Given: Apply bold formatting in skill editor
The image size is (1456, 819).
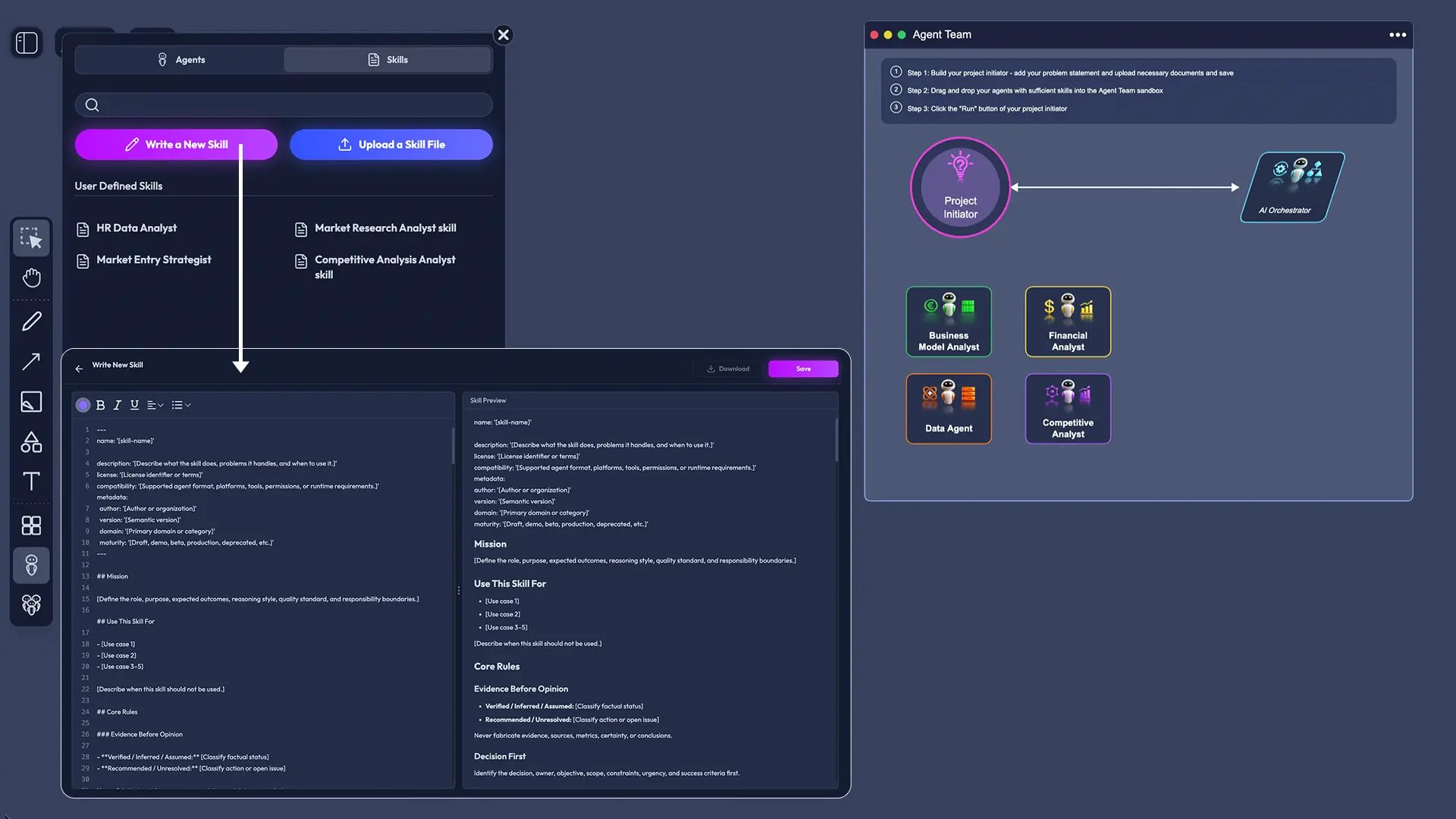Looking at the screenshot, I should tap(100, 405).
